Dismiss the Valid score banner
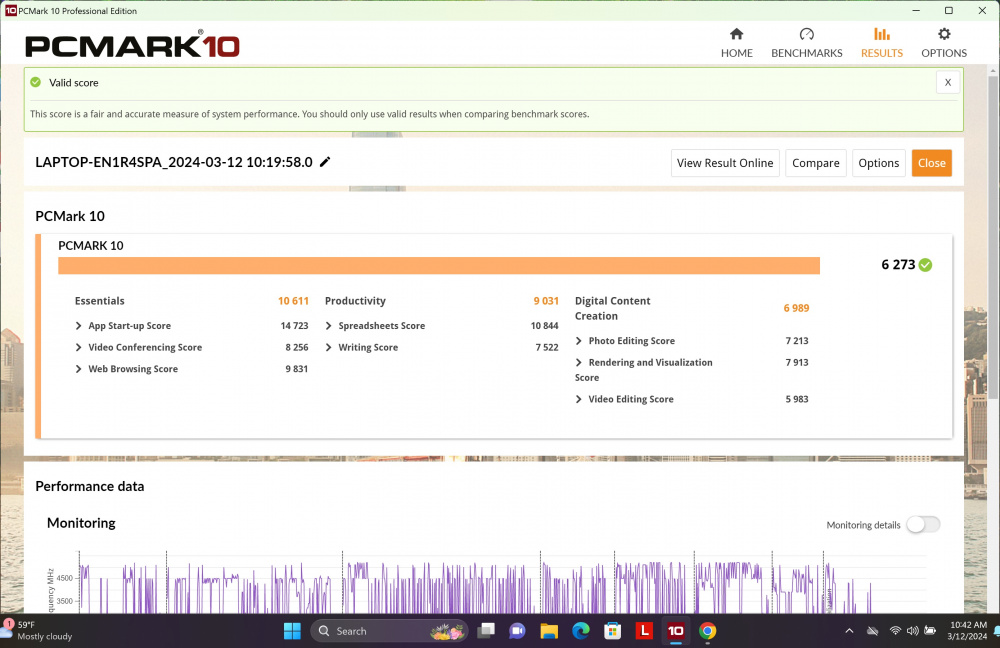 pos(948,82)
